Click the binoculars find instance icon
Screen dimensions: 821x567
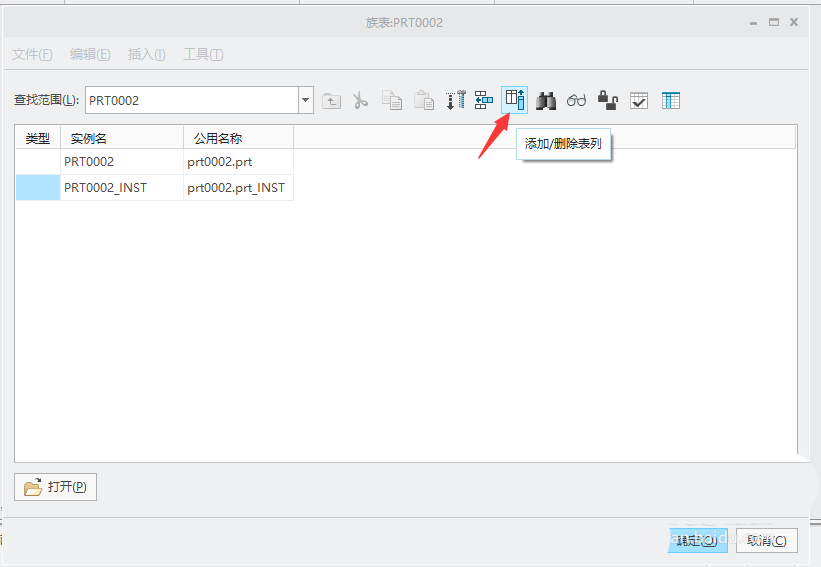pyautogui.click(x=546, y=100)
